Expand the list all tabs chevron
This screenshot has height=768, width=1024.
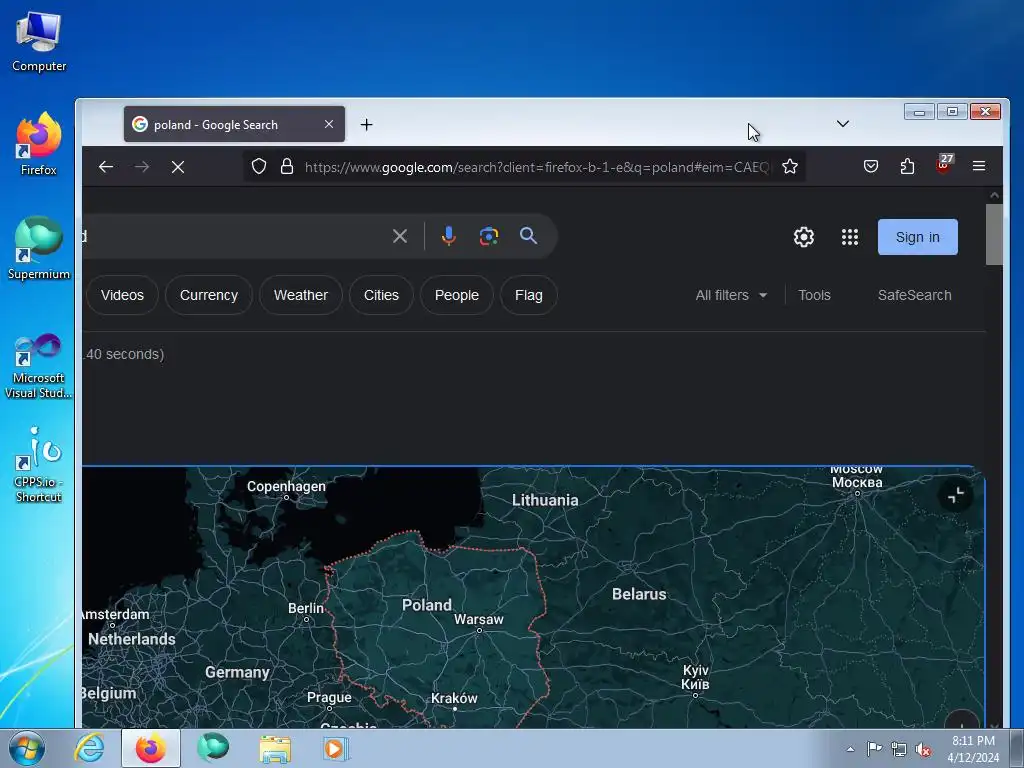click(842, 123)
